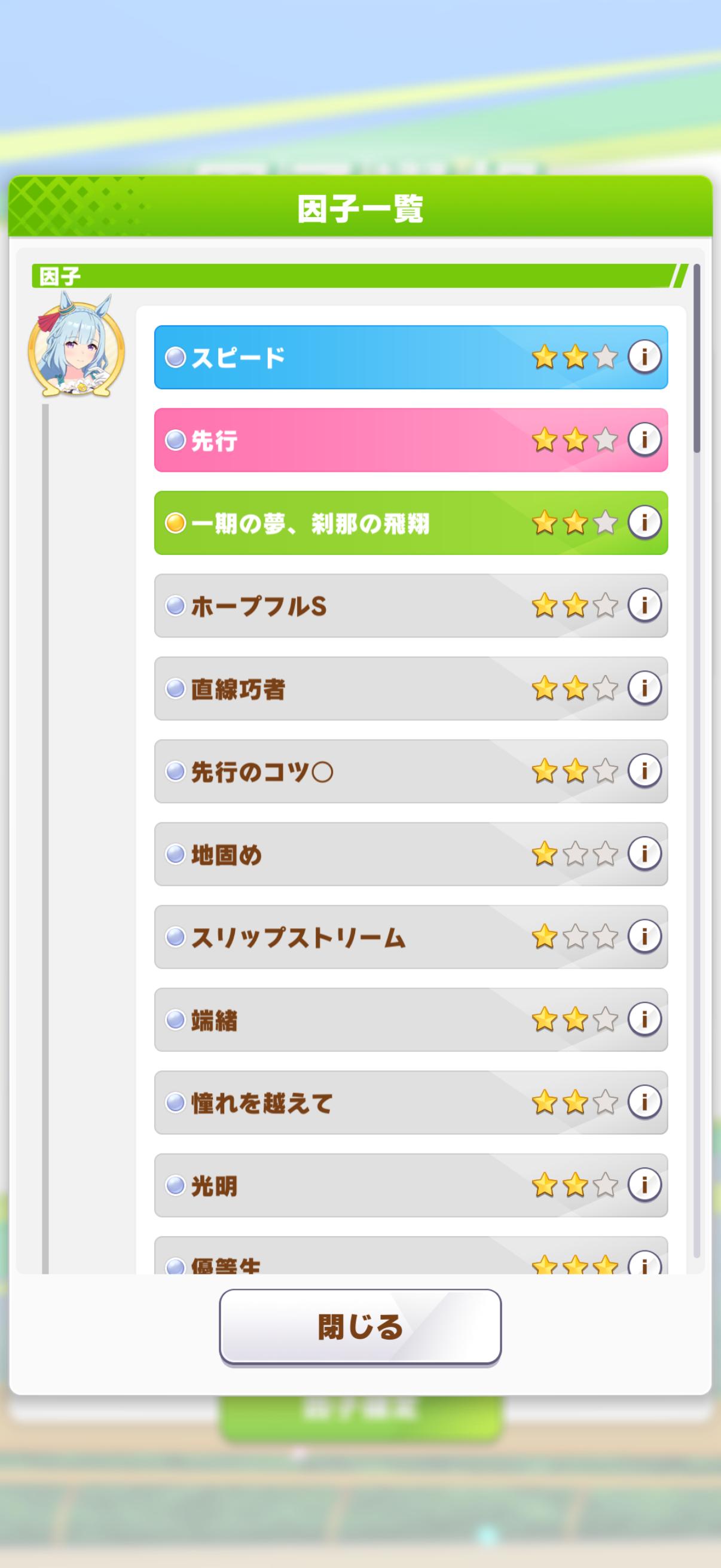Viewport: 721px width, 1568px height.
Task: Show details for 一期の夢、刹那の飛翔
Action: click(644, 522)
